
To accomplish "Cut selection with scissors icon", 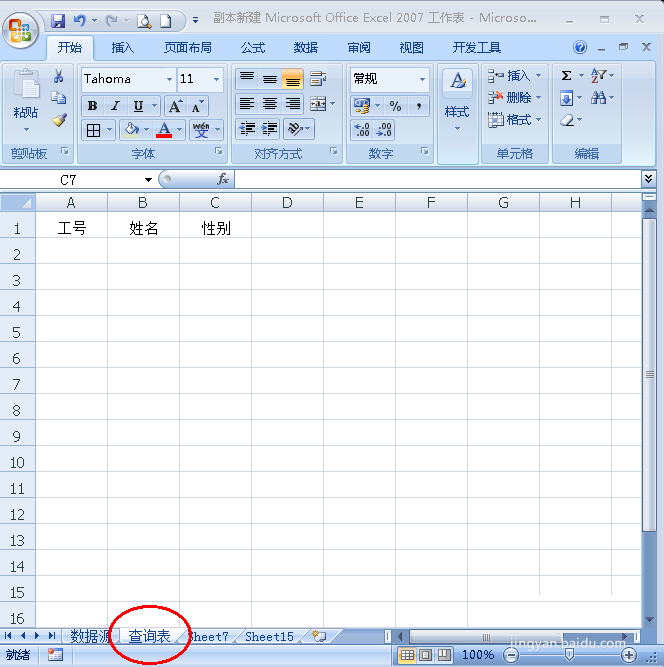I will coord(58,76).
